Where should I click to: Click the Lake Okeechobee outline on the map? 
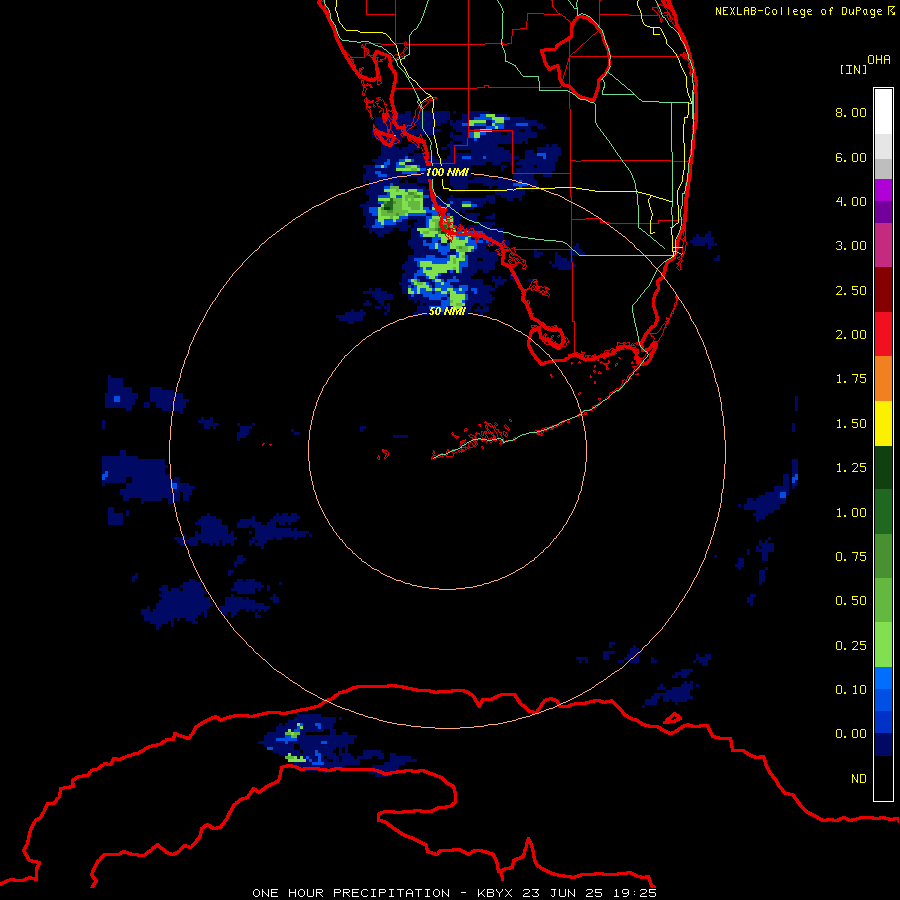coord(576,57)
